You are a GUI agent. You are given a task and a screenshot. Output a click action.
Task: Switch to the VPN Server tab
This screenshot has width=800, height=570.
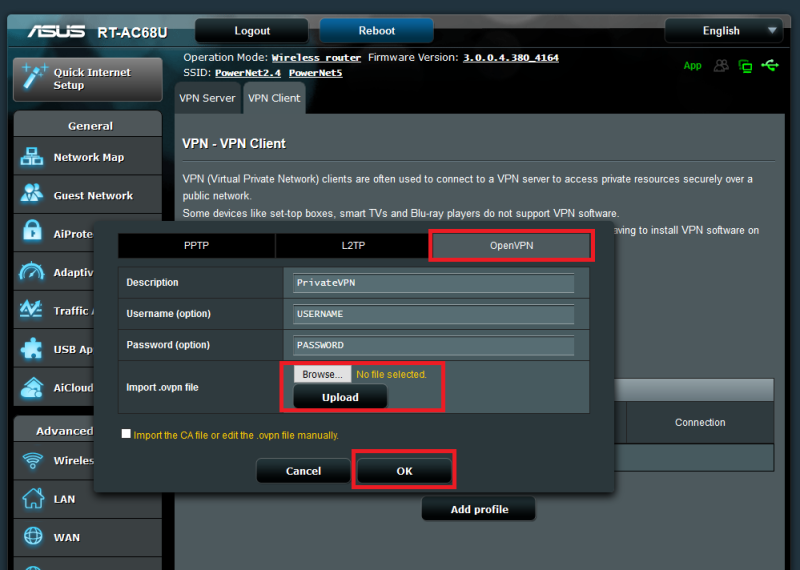tap(207, 98)
